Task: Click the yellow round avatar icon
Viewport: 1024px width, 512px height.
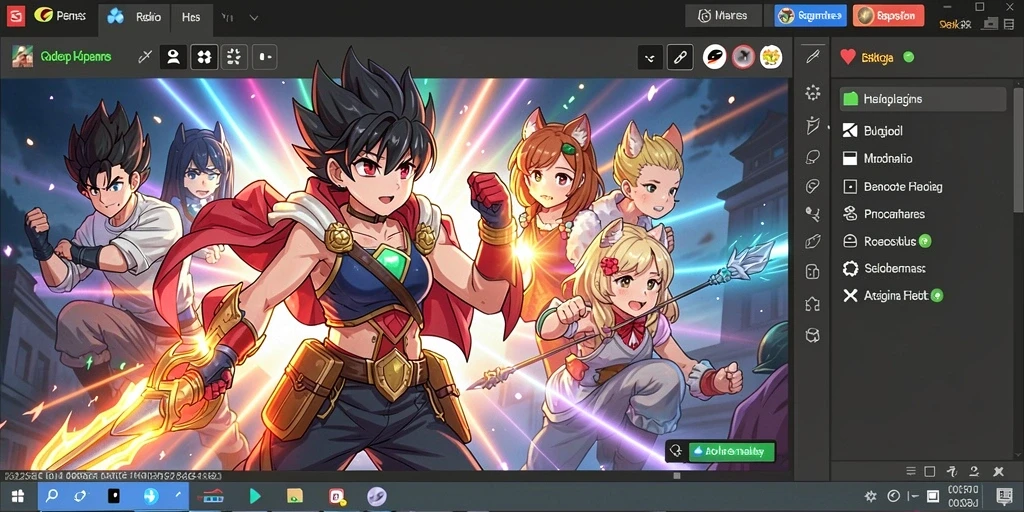Action: point(771,57)
